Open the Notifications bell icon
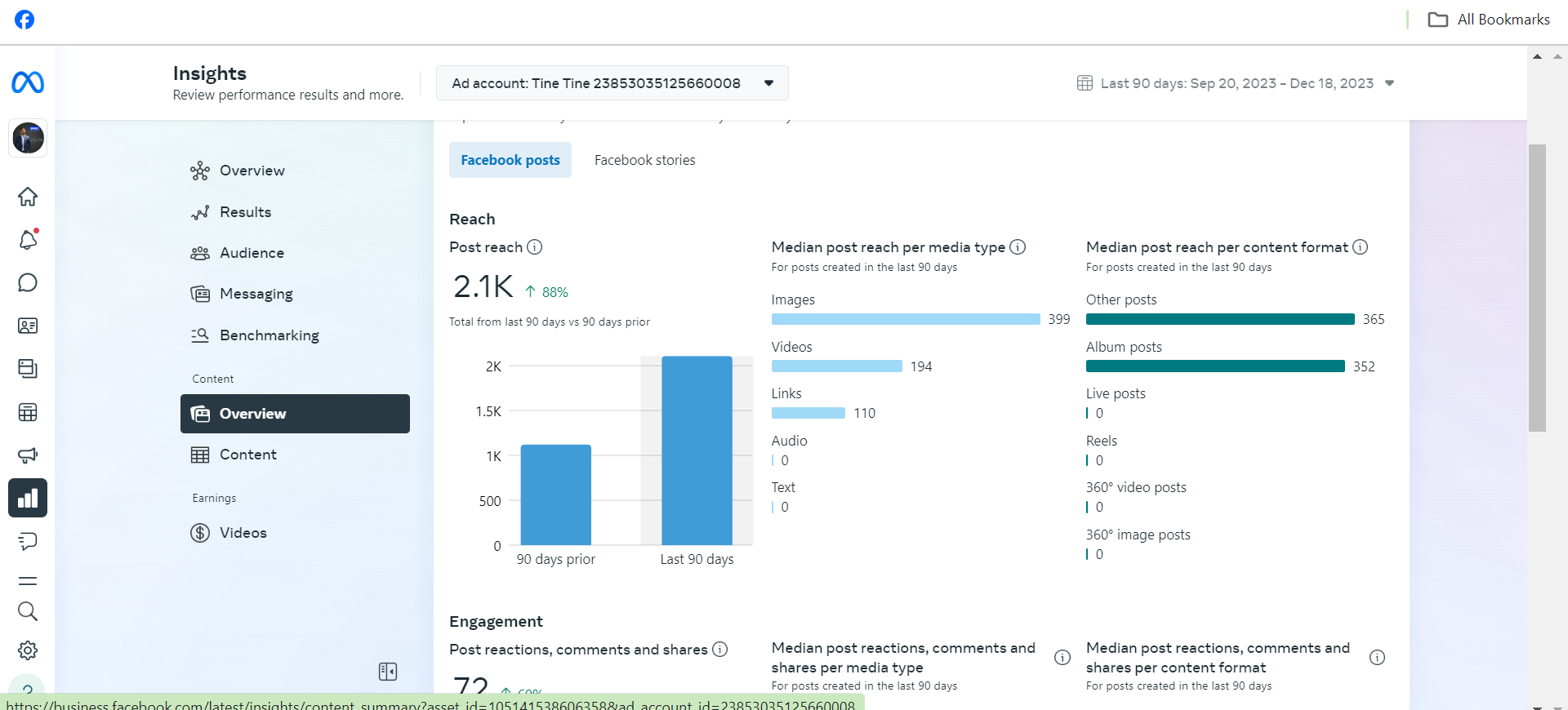Screen dimensions: 1568x710 point(28,240)
